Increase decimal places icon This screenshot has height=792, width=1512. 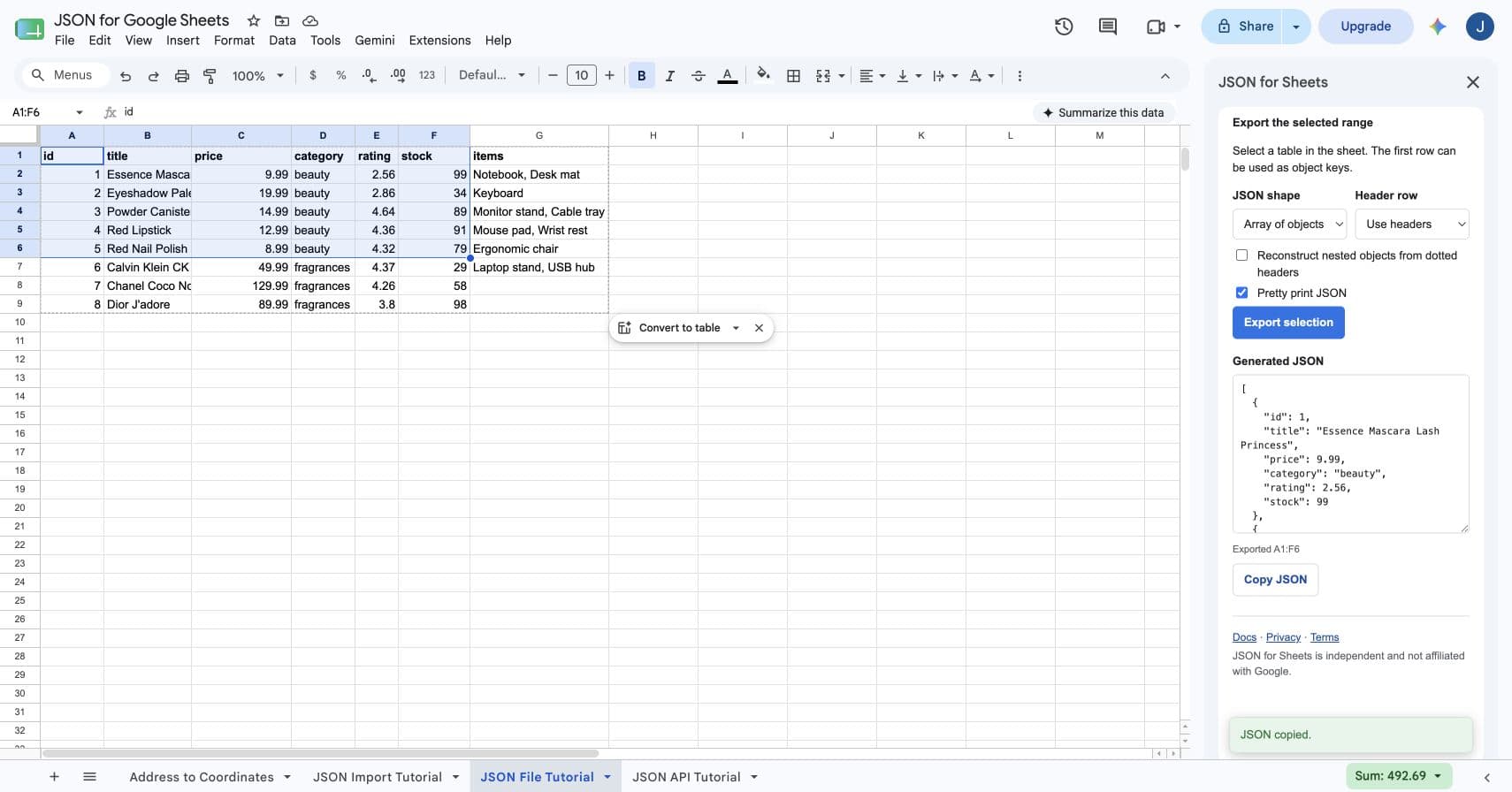[398, 76]
